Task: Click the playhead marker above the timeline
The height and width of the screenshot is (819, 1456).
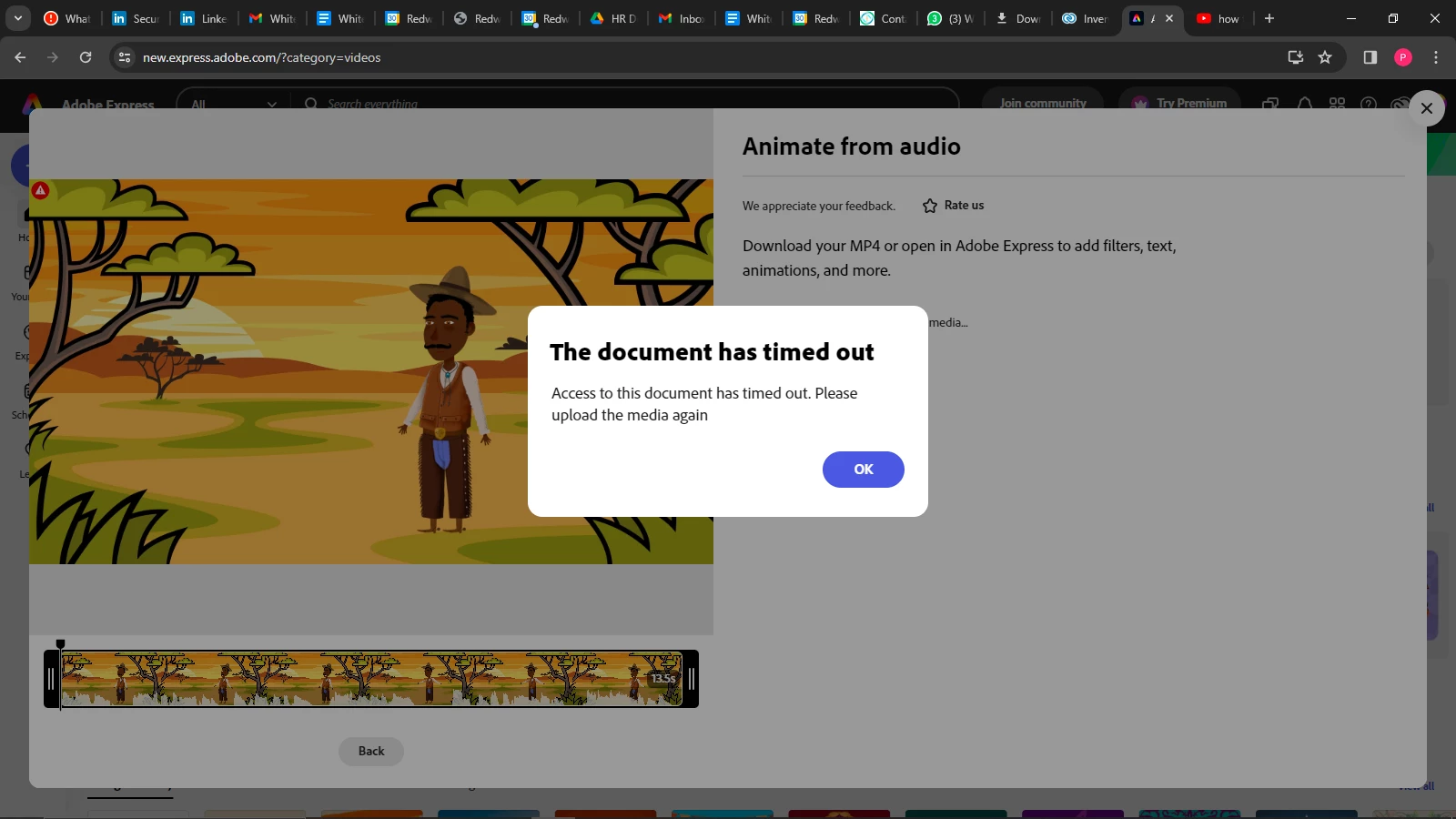Action: click(61, 644)
